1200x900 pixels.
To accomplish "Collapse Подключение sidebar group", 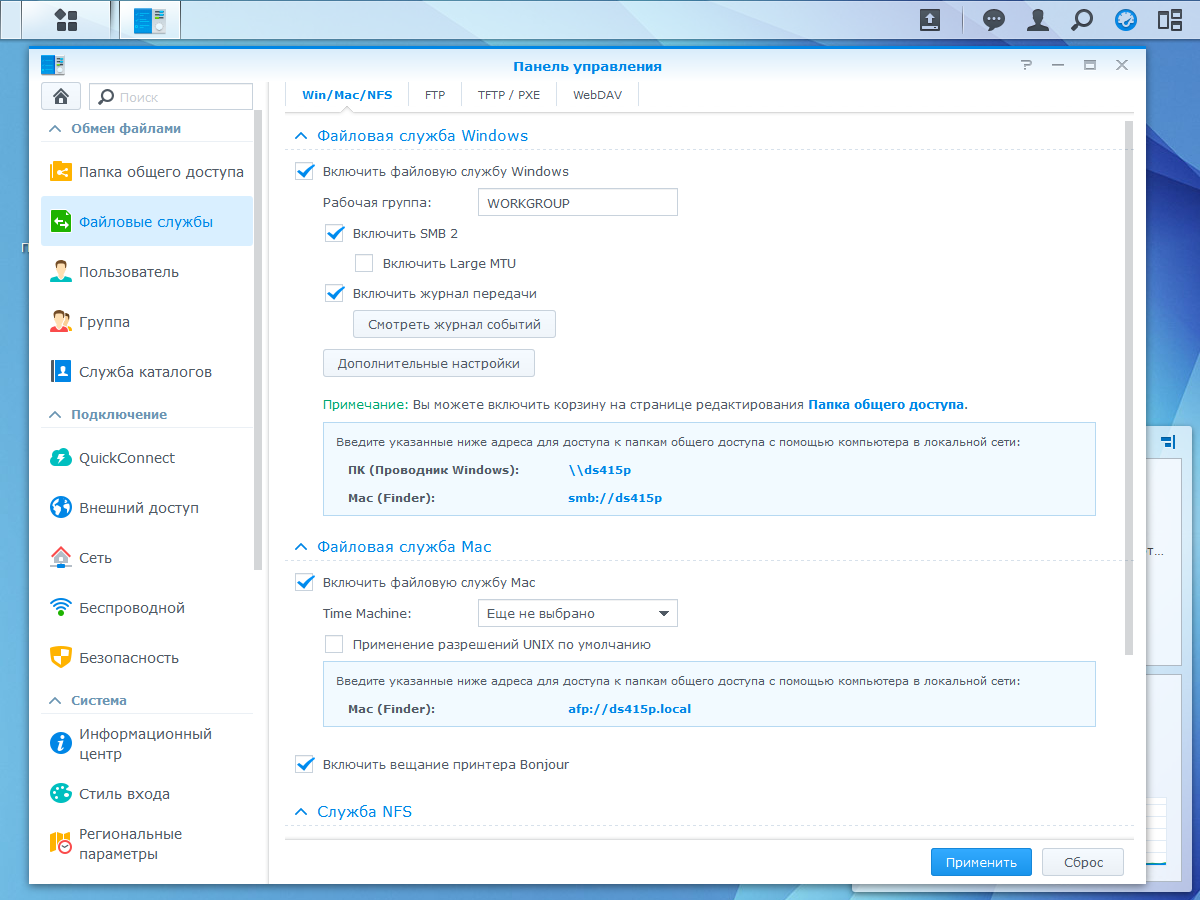I will pyautogui.click(x=55, y=414).
